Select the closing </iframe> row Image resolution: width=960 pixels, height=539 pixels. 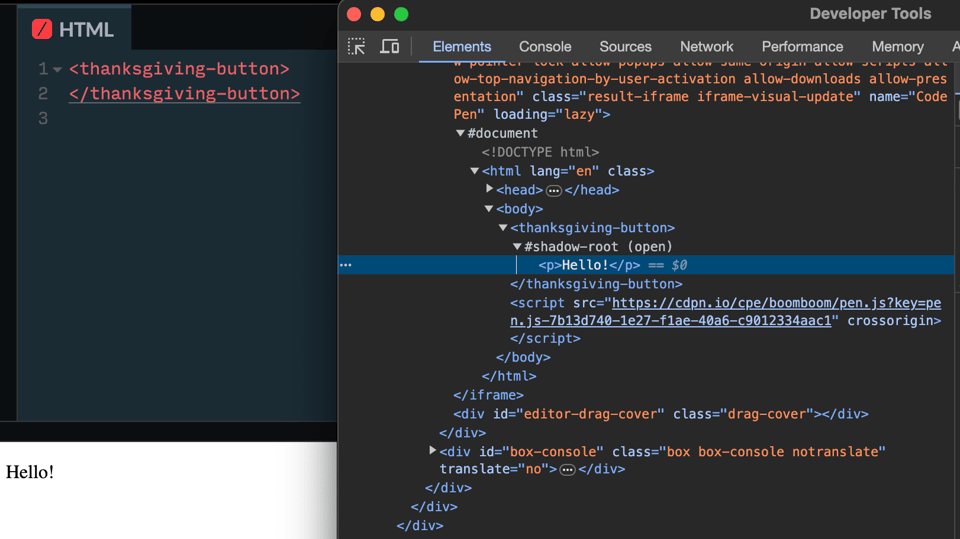tap(489, 395)
